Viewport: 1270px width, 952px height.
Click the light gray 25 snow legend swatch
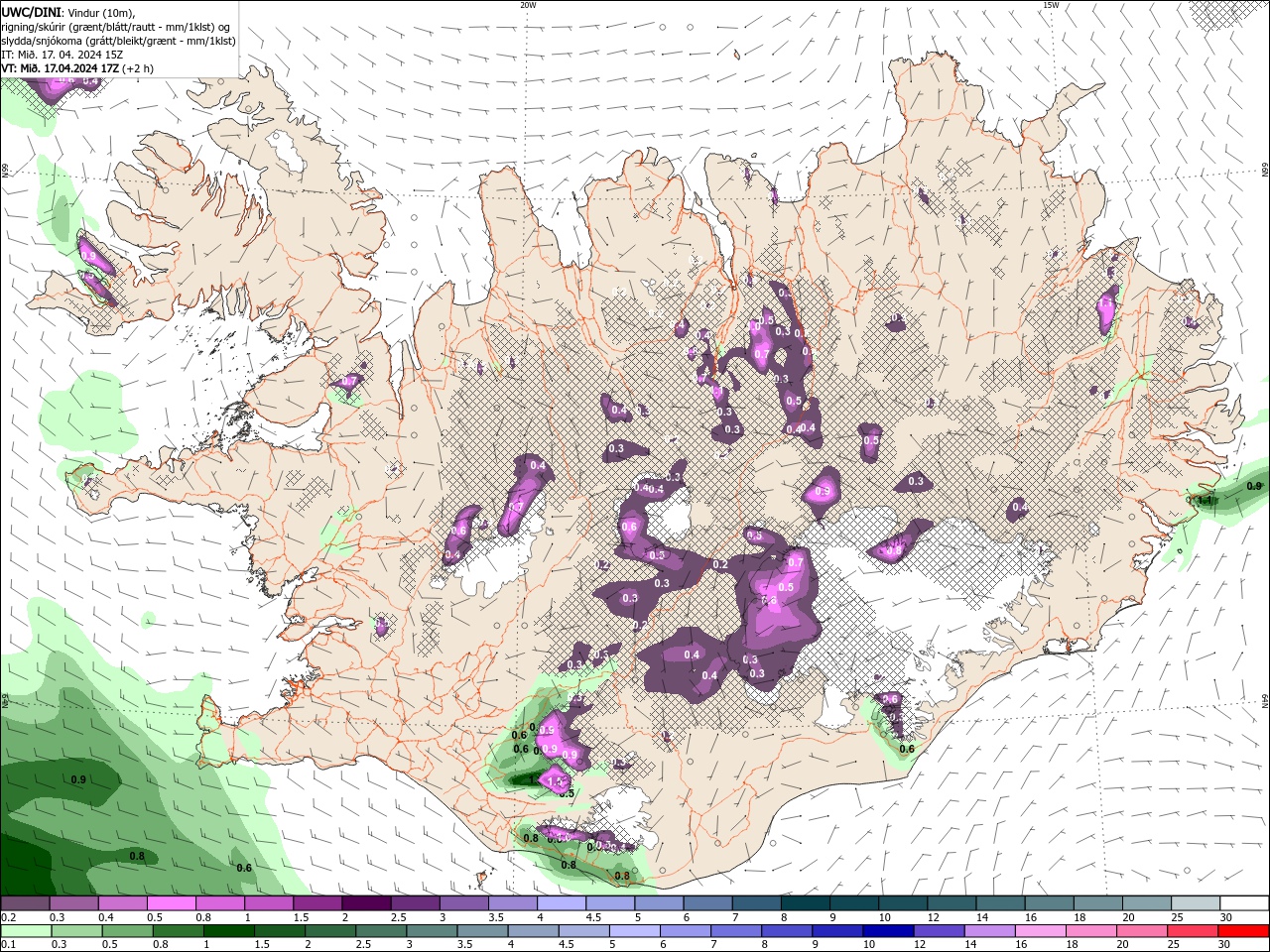[1197, 903]
